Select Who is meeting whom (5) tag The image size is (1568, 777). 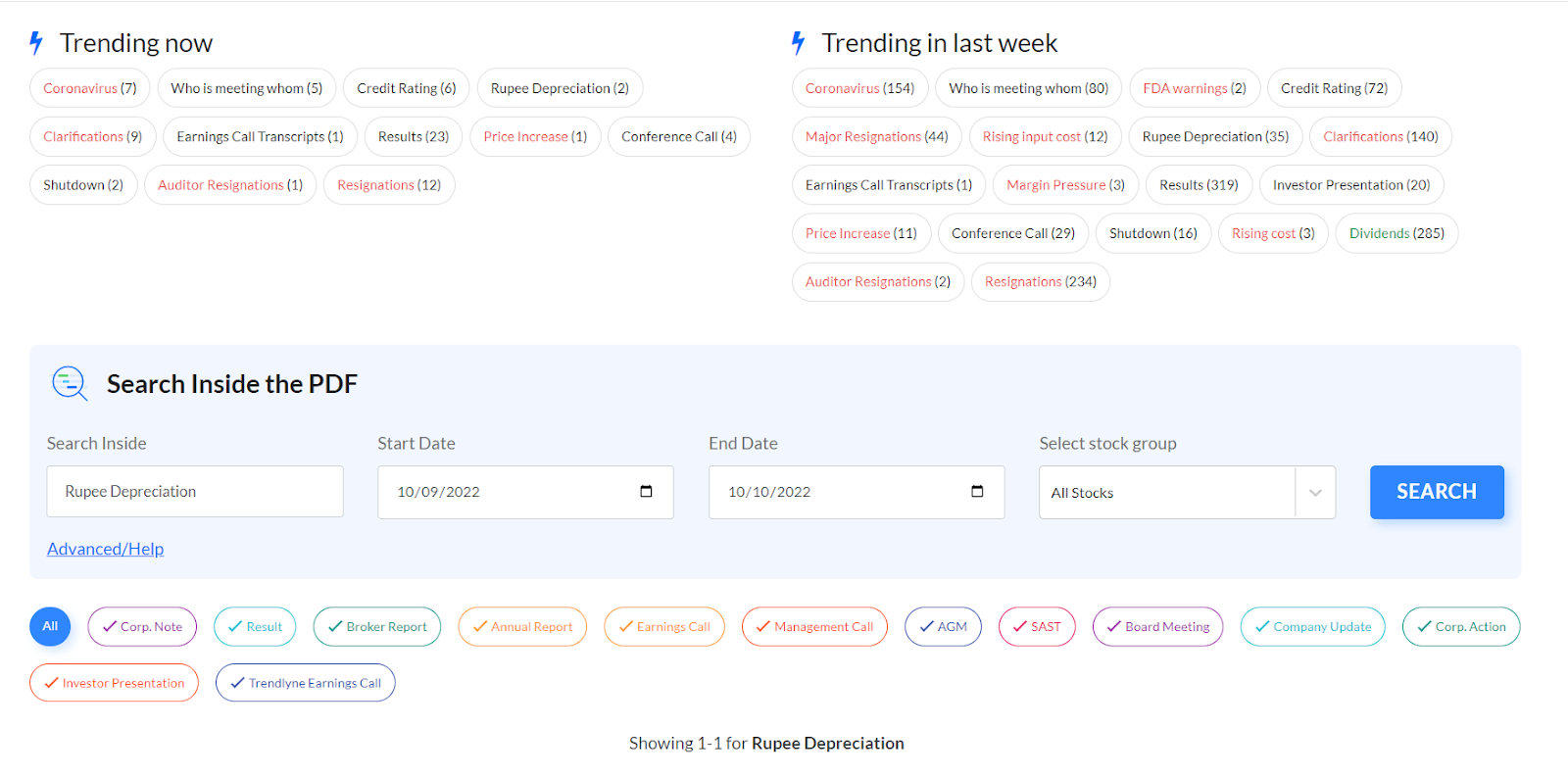pyautogui.click(x=247, y=88)
